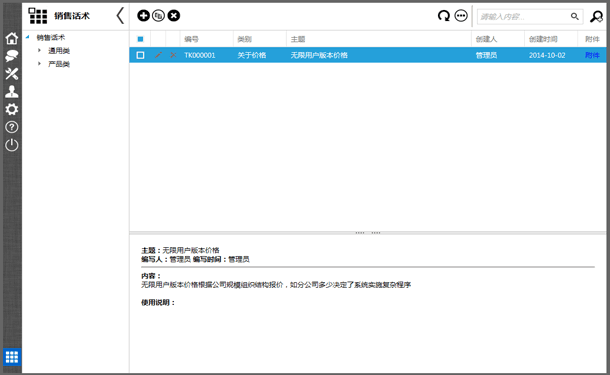
Task: Select 产品类 in the tree
Action: [59, 64]
